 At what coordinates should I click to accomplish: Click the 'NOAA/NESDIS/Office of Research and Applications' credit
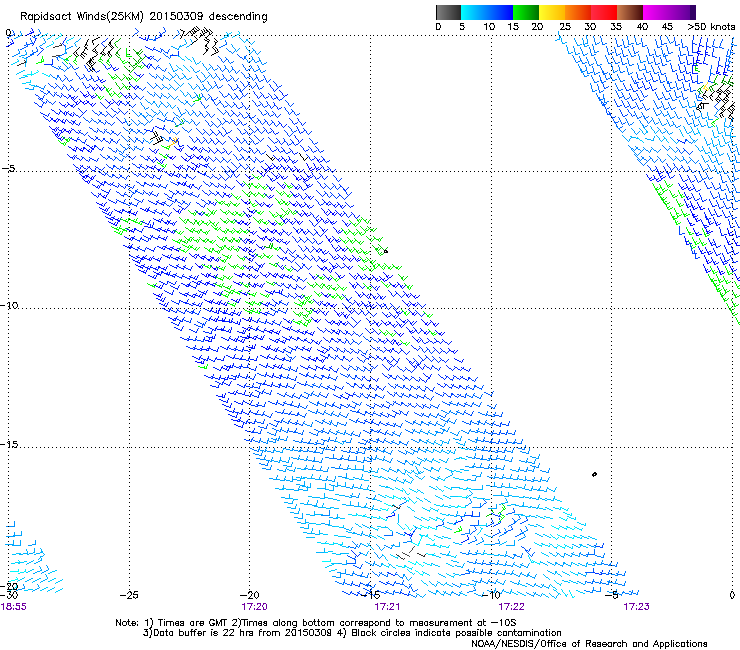coord(589,644)
